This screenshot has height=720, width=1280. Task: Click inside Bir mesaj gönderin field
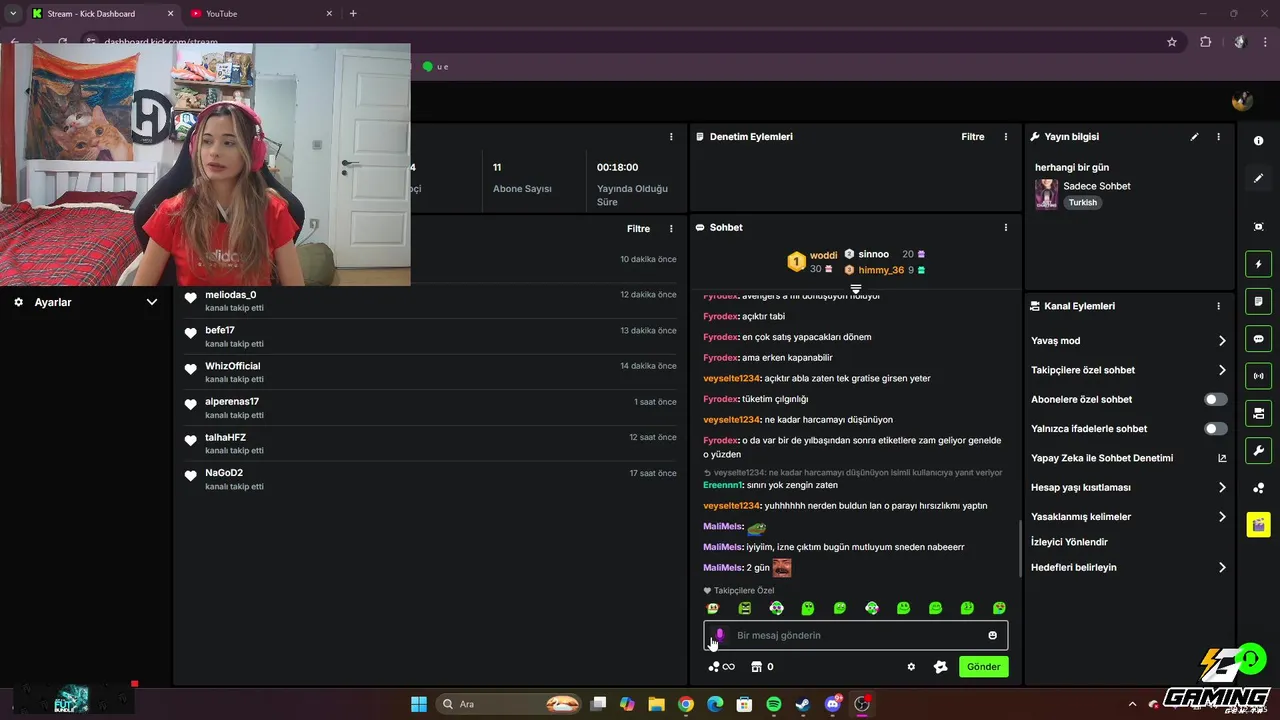point(855,635)
